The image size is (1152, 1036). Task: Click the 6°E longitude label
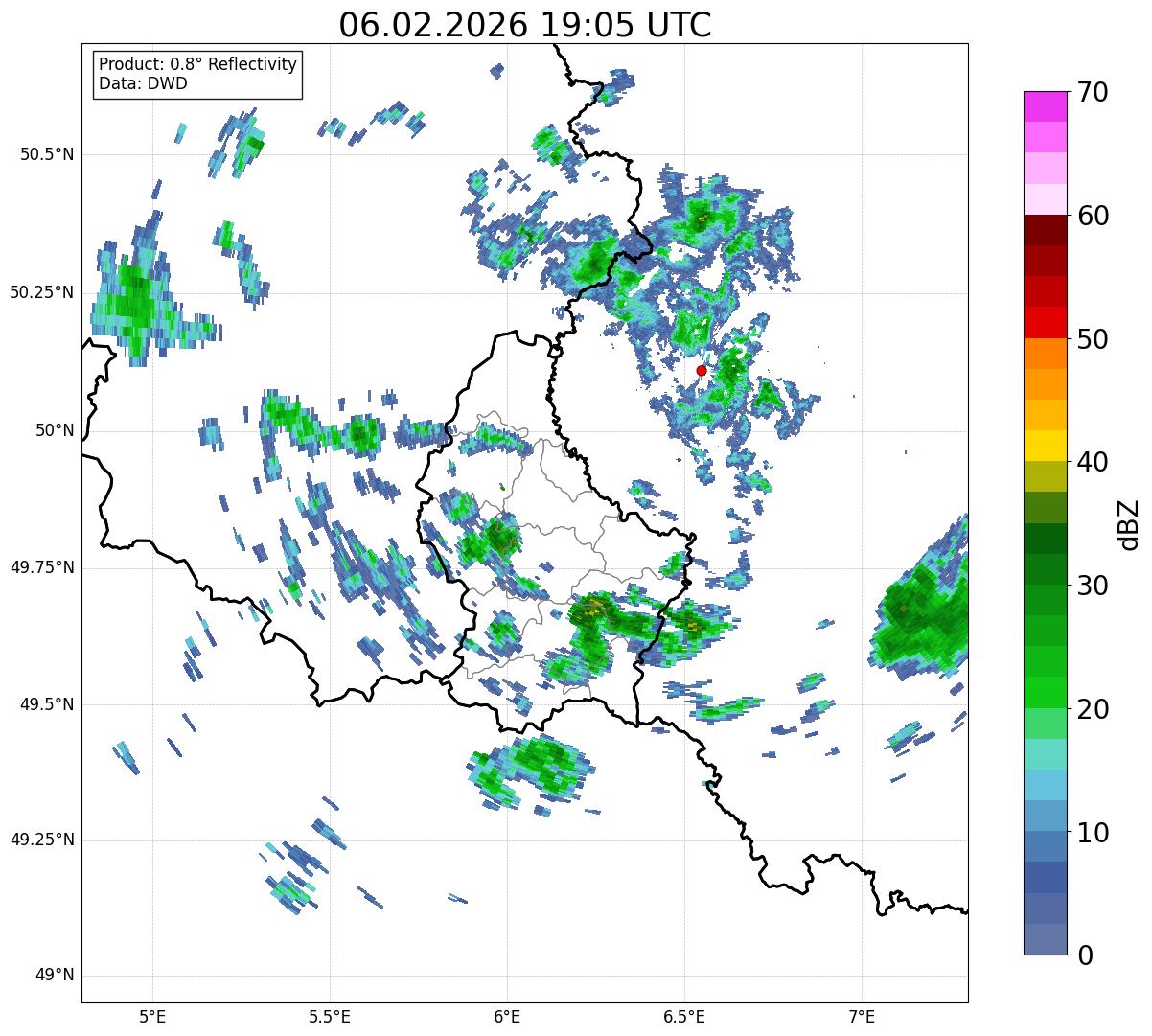coord(507,1016)
